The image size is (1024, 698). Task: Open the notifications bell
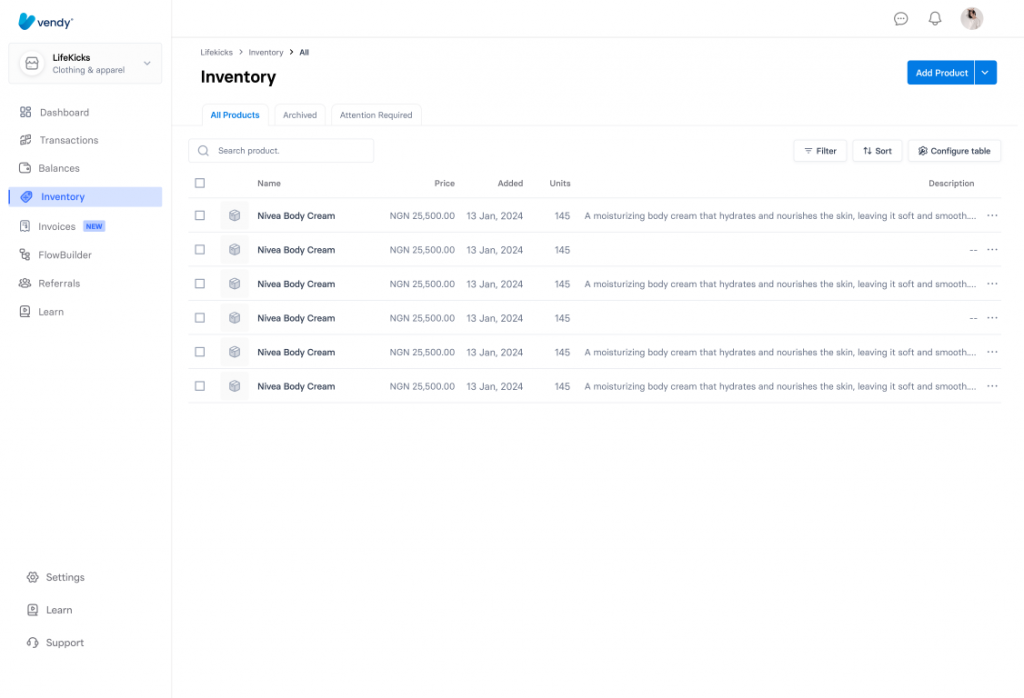click(x=934, y=18)
